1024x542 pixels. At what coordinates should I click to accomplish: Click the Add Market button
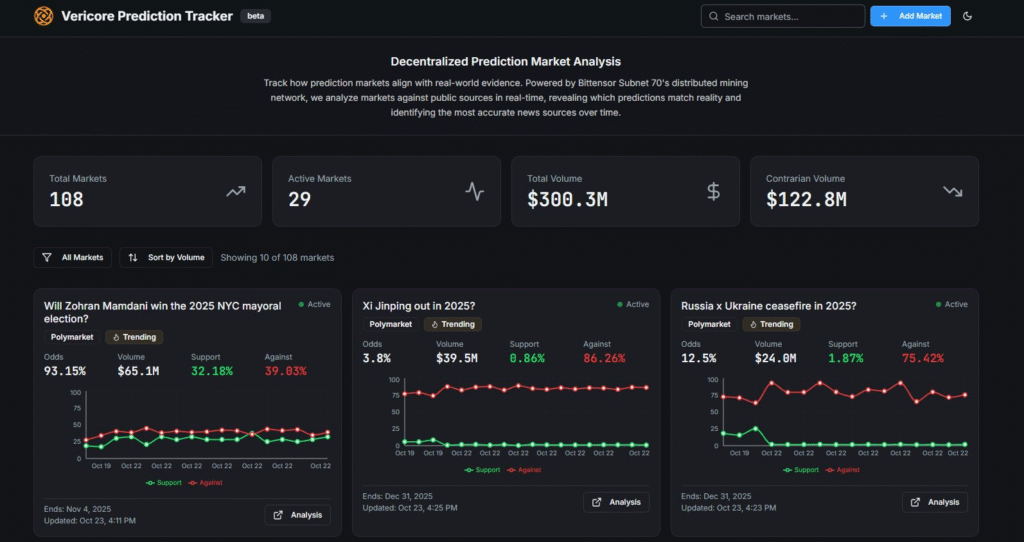pyautogui.click(x=910, y=16)
